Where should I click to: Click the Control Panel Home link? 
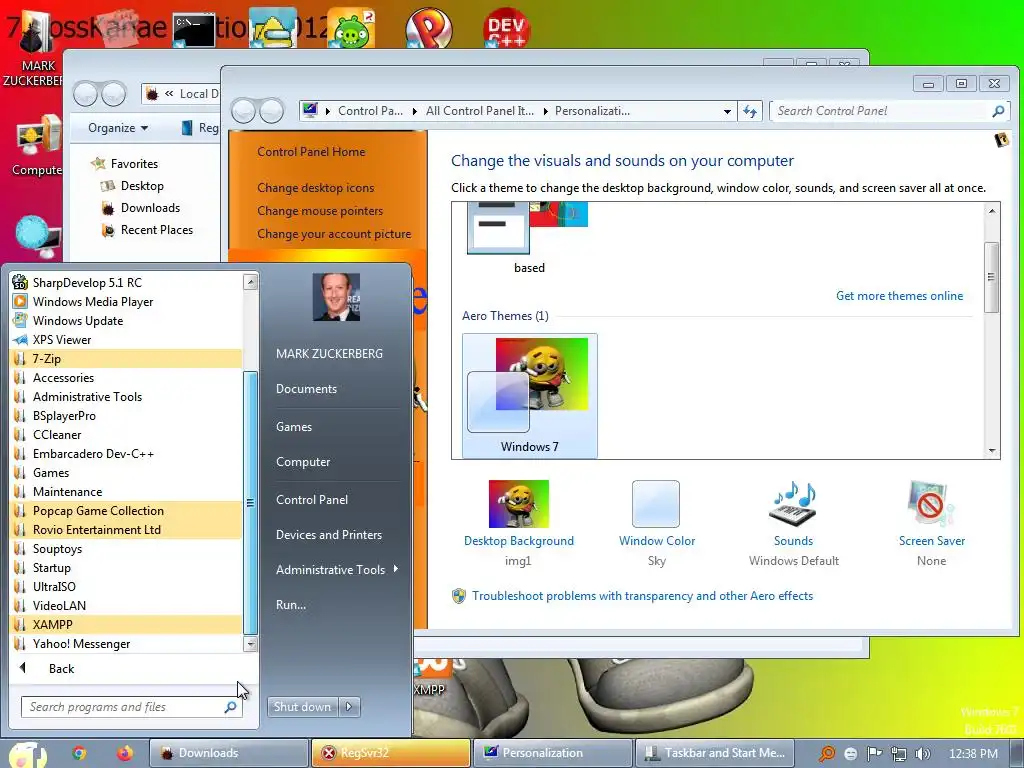tap(311, 152)
